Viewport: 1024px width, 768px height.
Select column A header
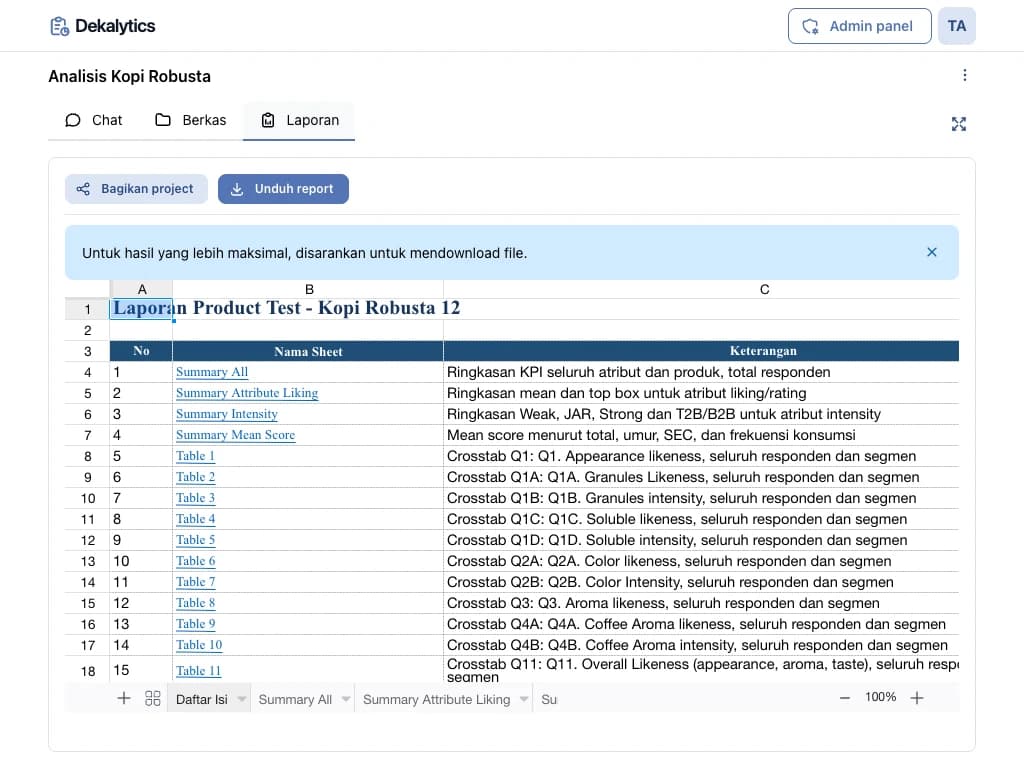tap(141, 289)
